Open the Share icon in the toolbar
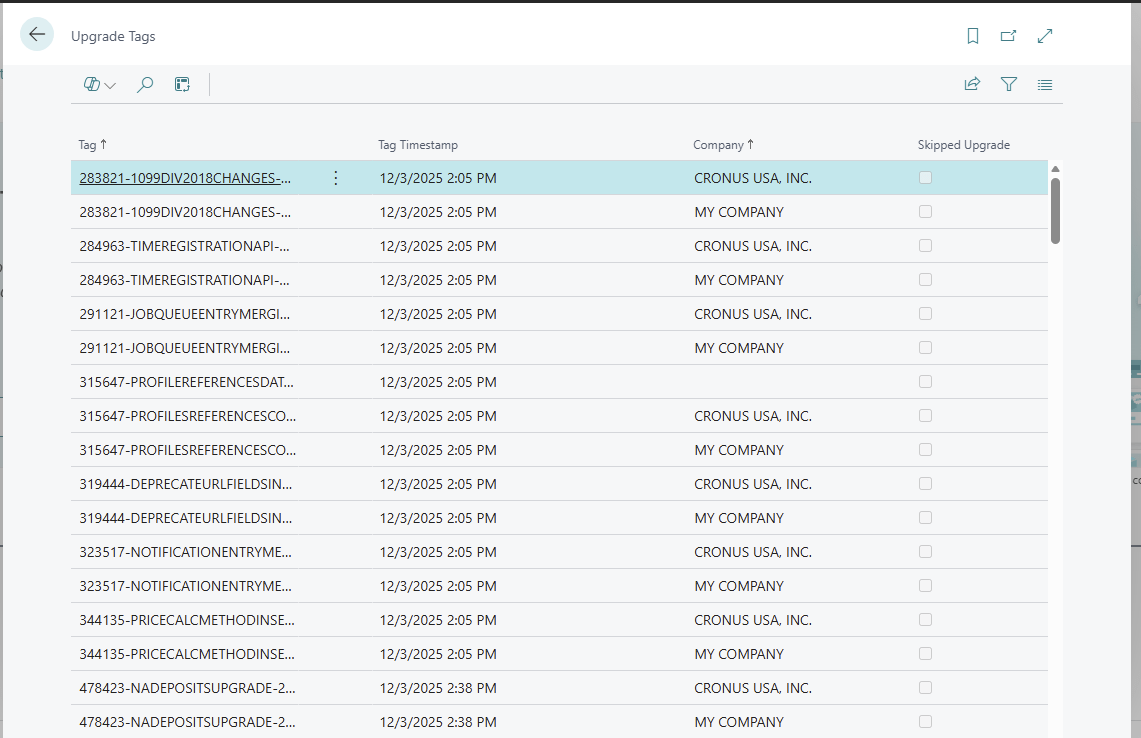Viewport: 1141px width, 738px height. click(972, 85)
